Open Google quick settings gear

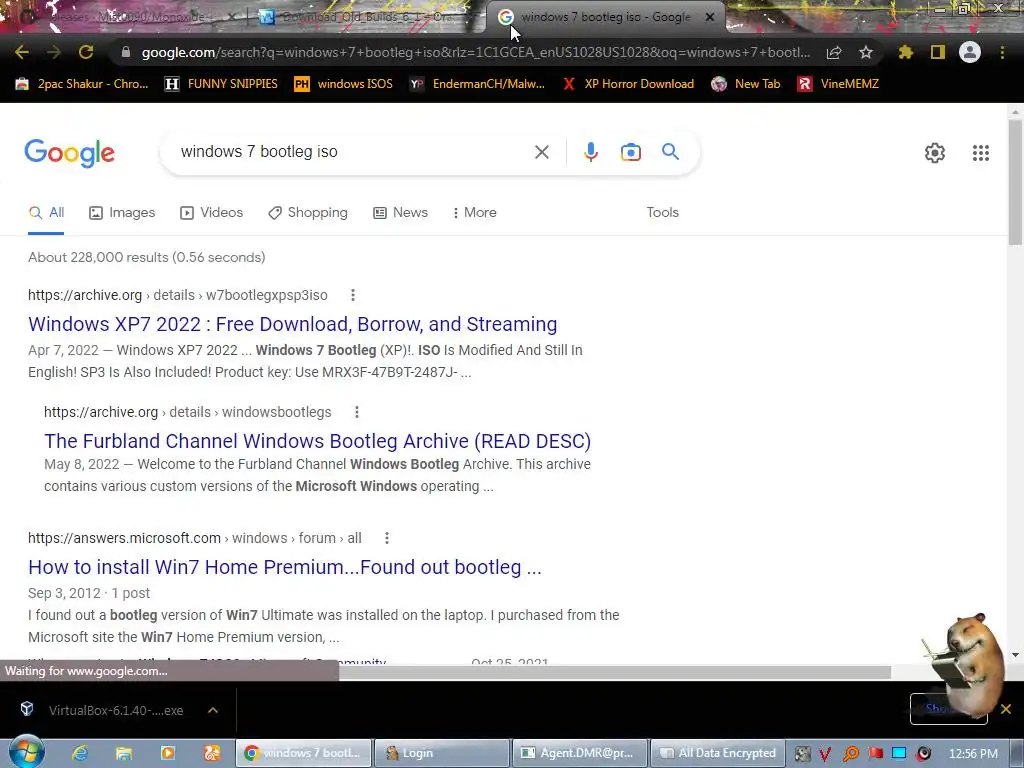pos(935,153)
